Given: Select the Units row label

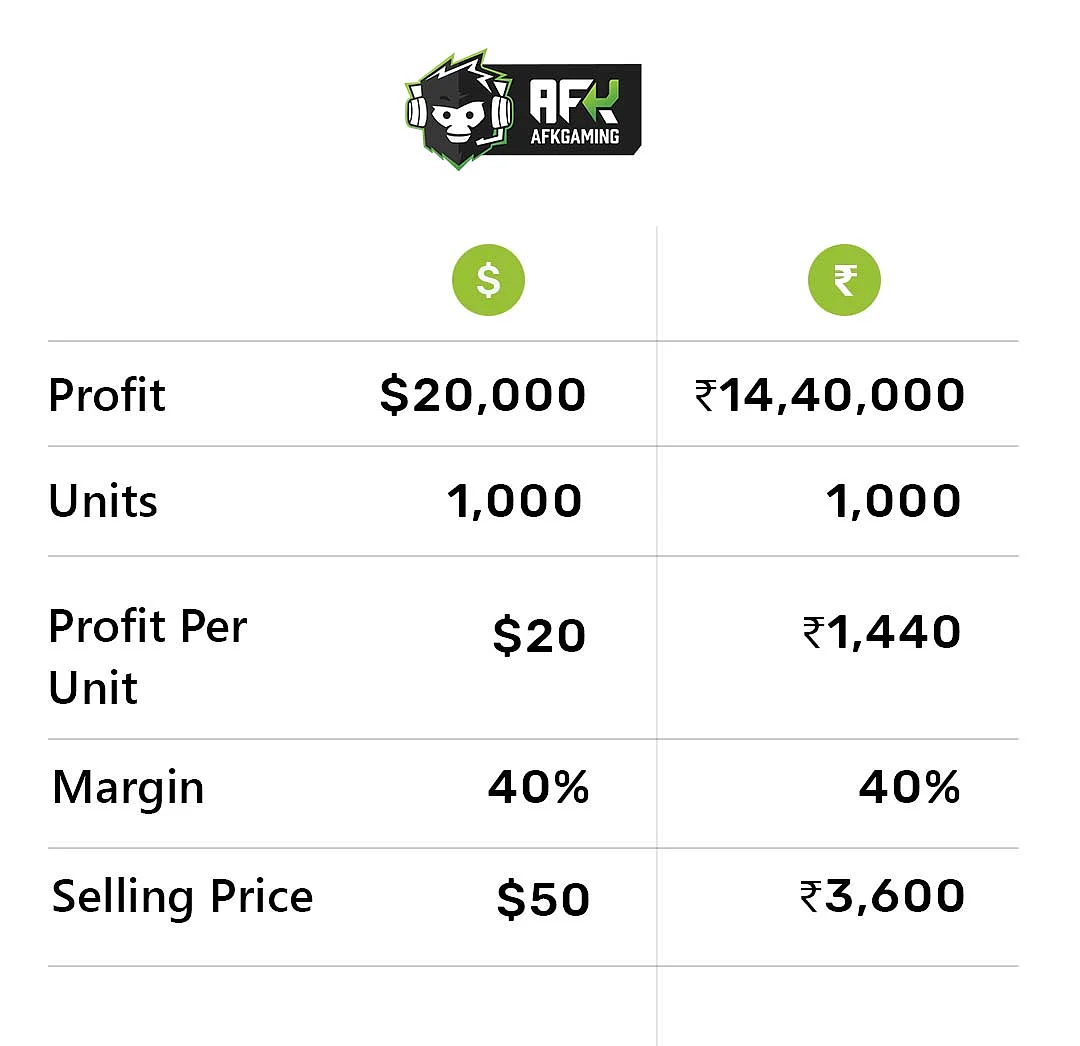Looking at the screenshot, I should point(103,501).
